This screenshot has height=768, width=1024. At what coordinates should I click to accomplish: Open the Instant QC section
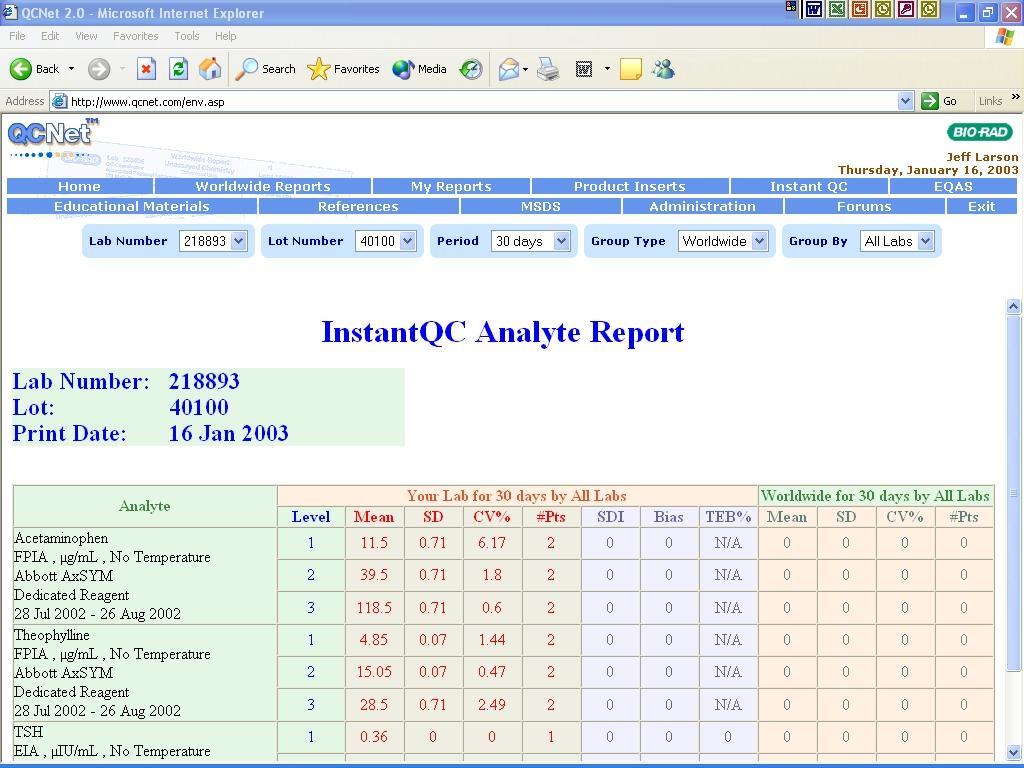(809, 186)
